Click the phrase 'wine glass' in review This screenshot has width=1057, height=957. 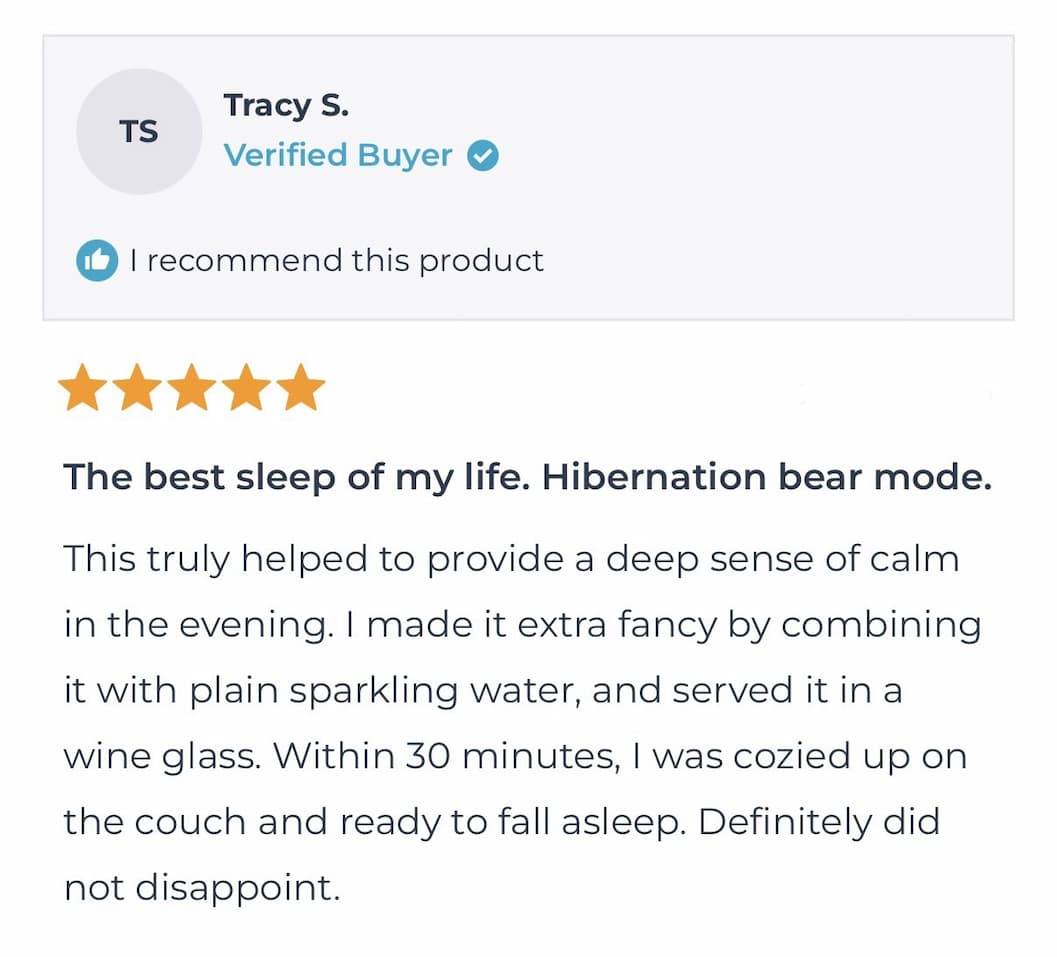click(162, 757)
